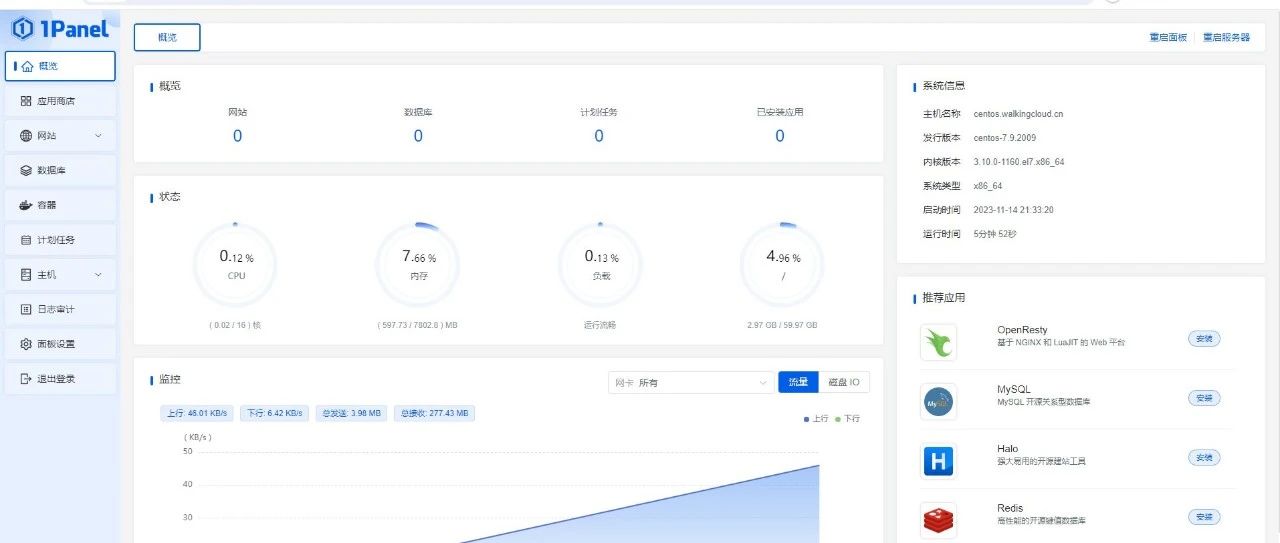Click the CPU usage gauge
The width and height of the screenshot is (1280, 543).
click(236, 264)
